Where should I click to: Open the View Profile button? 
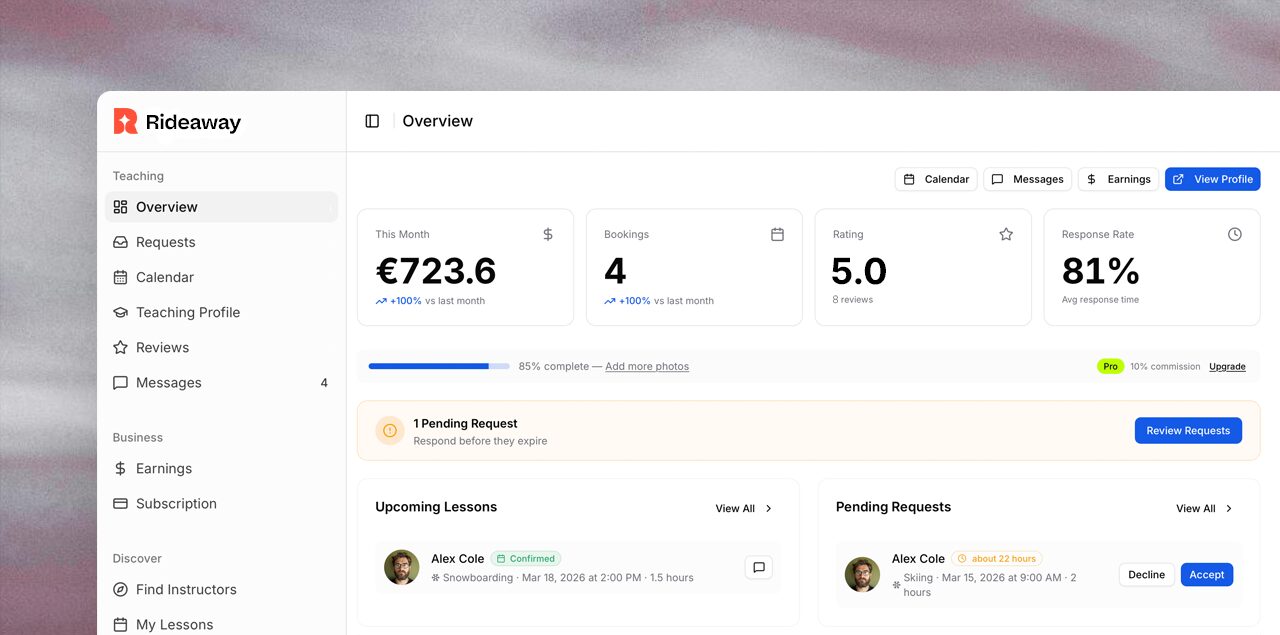(1212, 179)
